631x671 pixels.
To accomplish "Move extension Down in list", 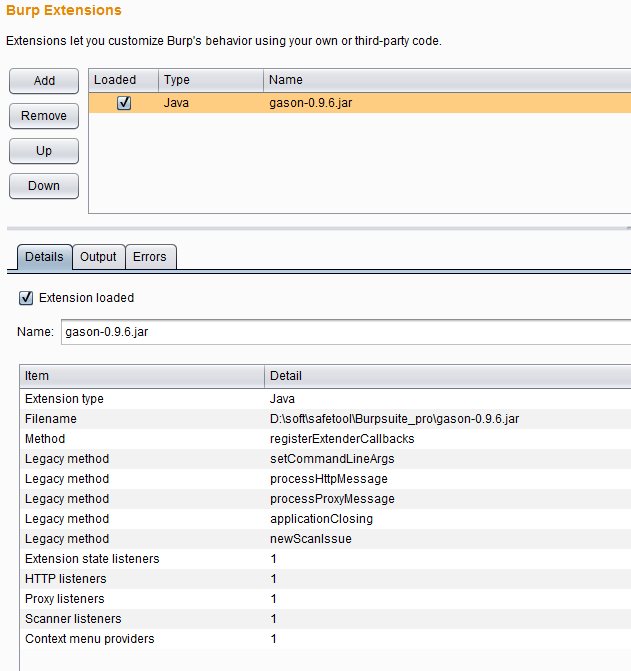I will 44,186.
